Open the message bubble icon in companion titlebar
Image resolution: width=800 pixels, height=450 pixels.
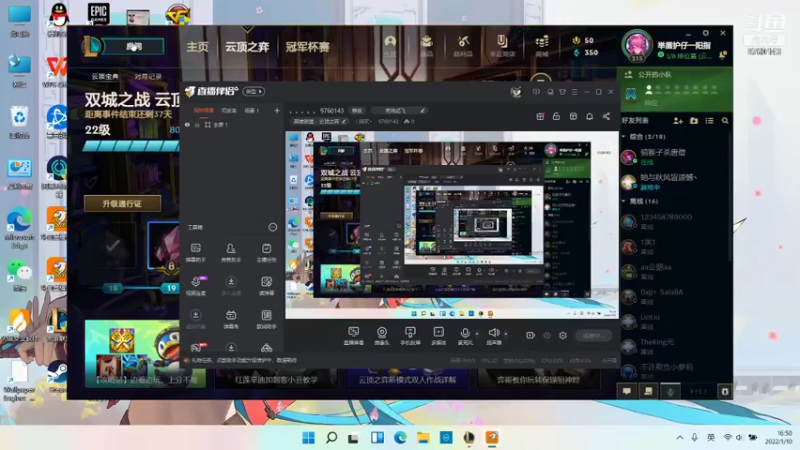(x=536, y=92)
